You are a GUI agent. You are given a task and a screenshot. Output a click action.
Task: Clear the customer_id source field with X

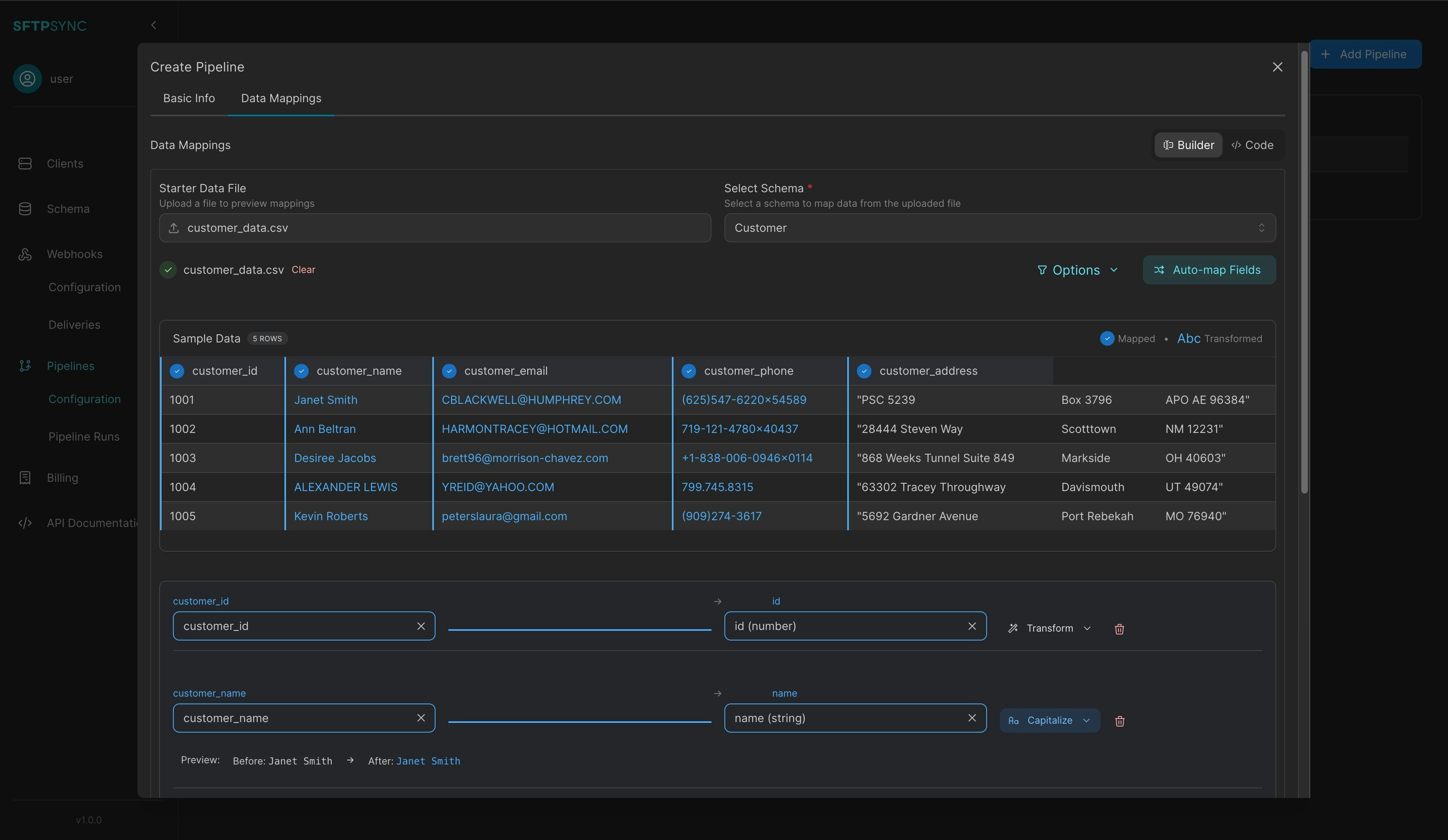[421, 626]
